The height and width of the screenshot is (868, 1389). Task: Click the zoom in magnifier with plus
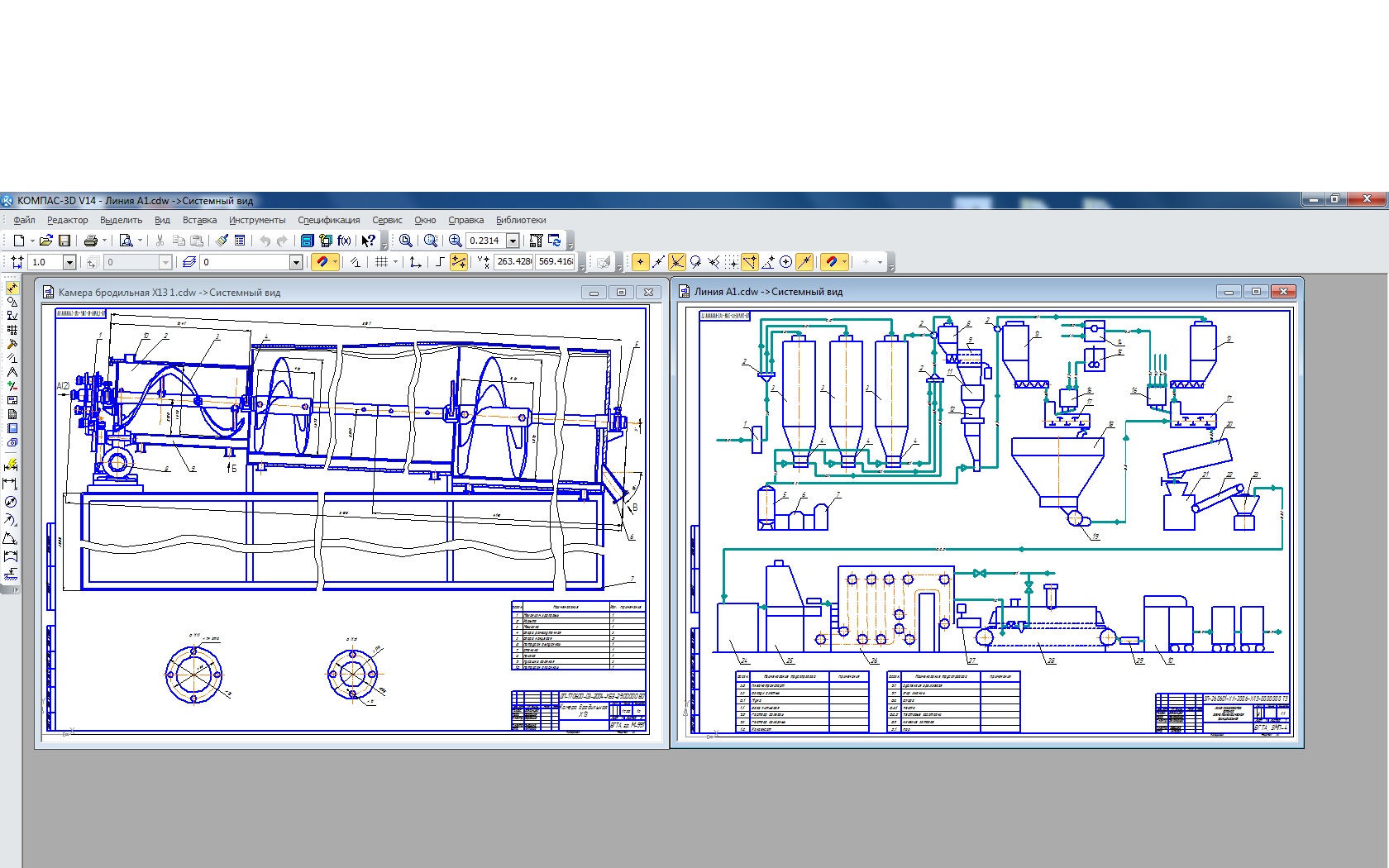coord(455,241)
